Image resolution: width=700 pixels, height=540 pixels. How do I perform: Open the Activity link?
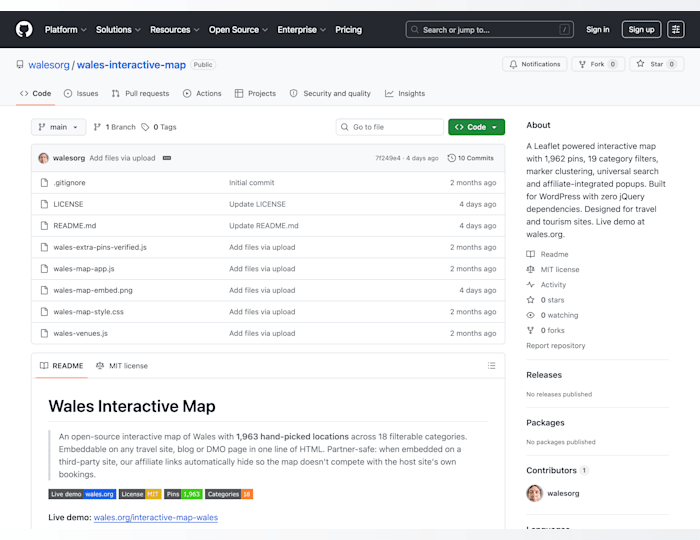pos(546,285)
